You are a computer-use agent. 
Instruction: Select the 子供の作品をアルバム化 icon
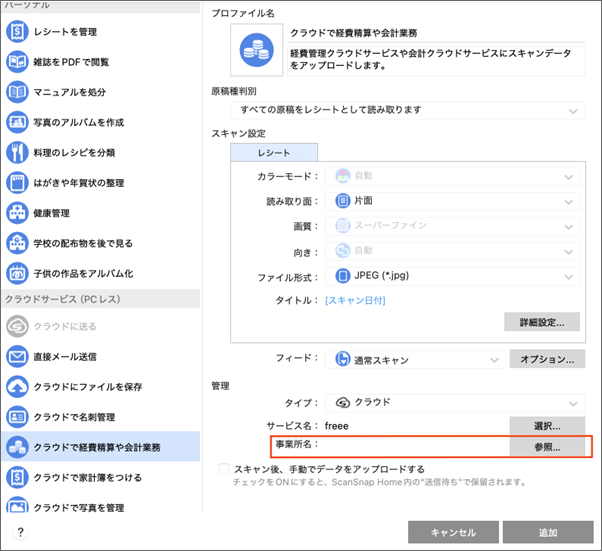click(17, 273)
